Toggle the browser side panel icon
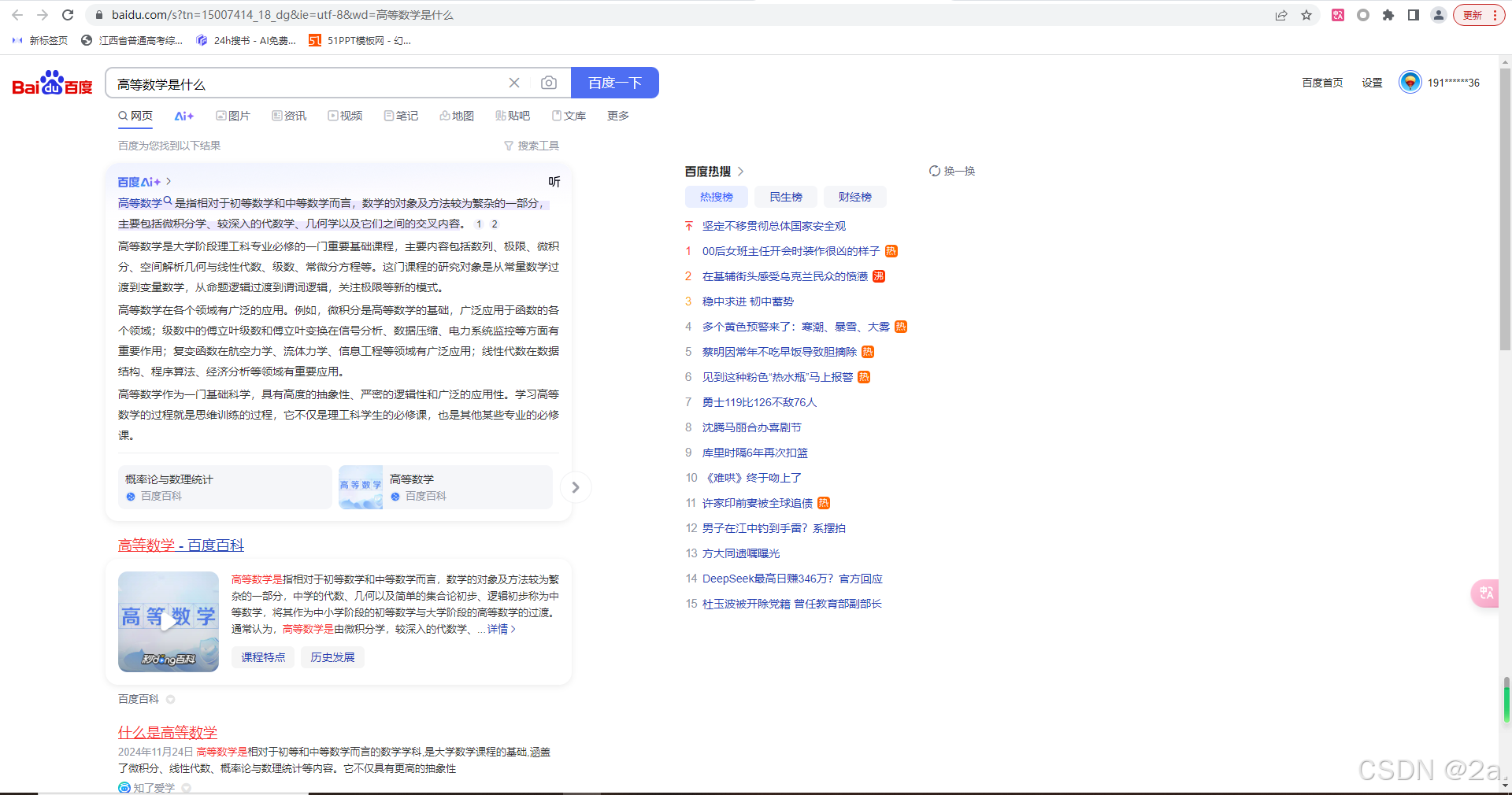Image resolution: width=1512 pixels, height=795 pixels. (1414, 15)
